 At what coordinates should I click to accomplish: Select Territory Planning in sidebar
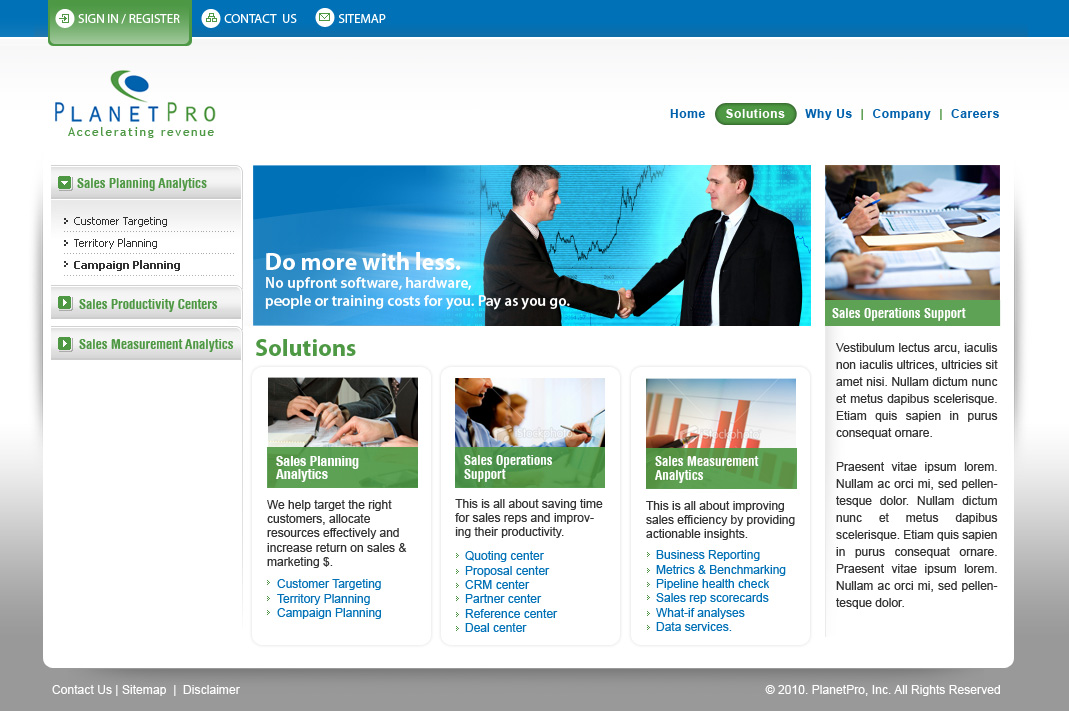[115, 243]
